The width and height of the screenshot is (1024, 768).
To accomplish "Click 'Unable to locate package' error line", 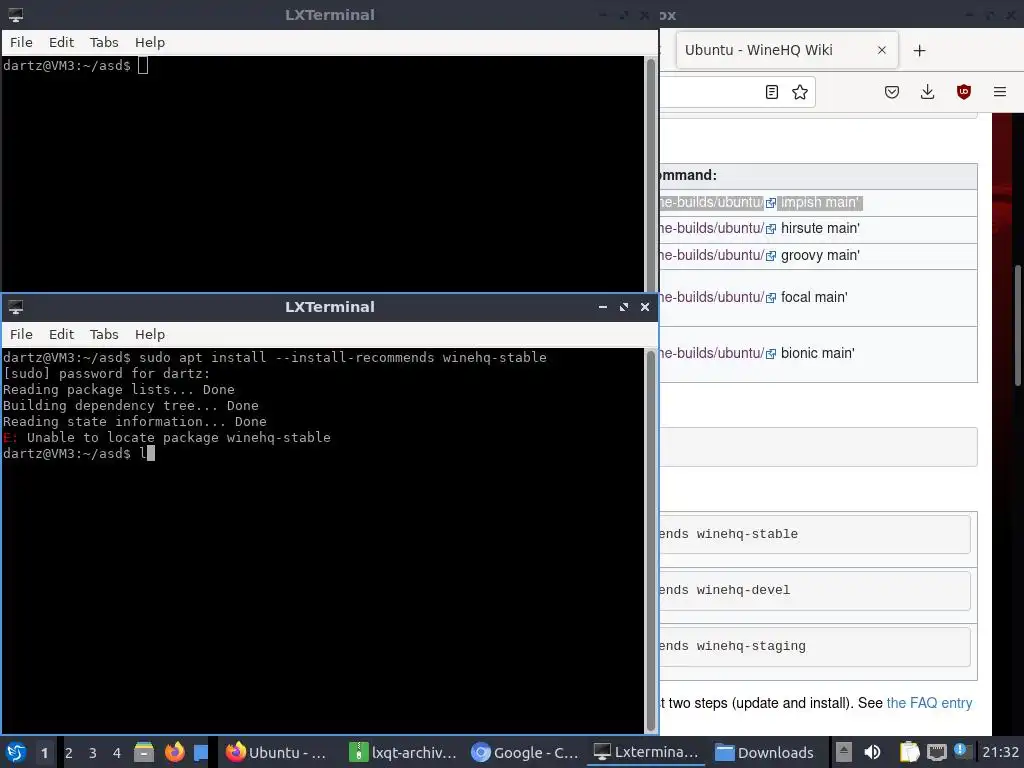I will (167, 438).
